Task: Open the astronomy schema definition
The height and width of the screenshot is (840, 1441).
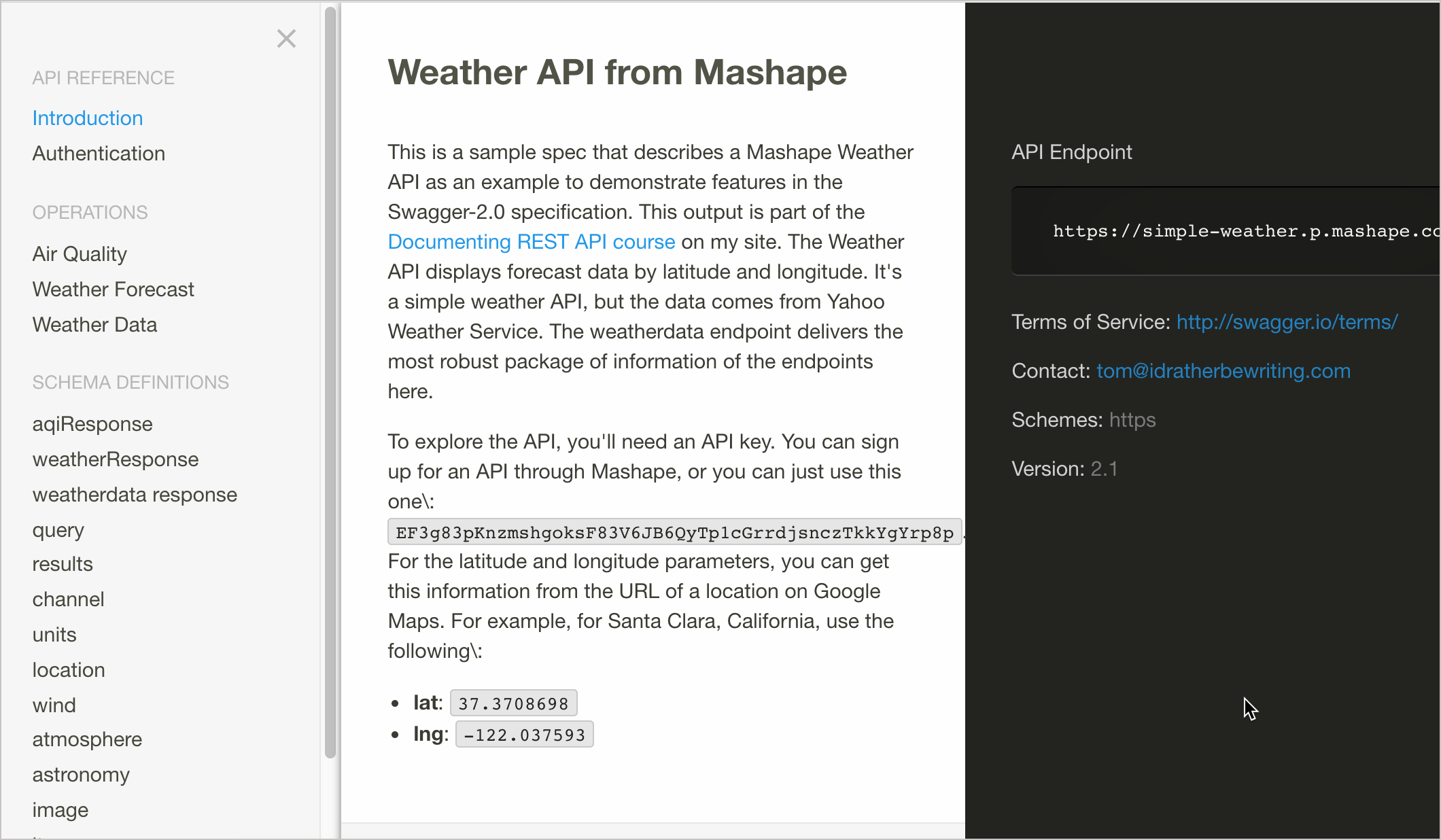Action: 81,775
